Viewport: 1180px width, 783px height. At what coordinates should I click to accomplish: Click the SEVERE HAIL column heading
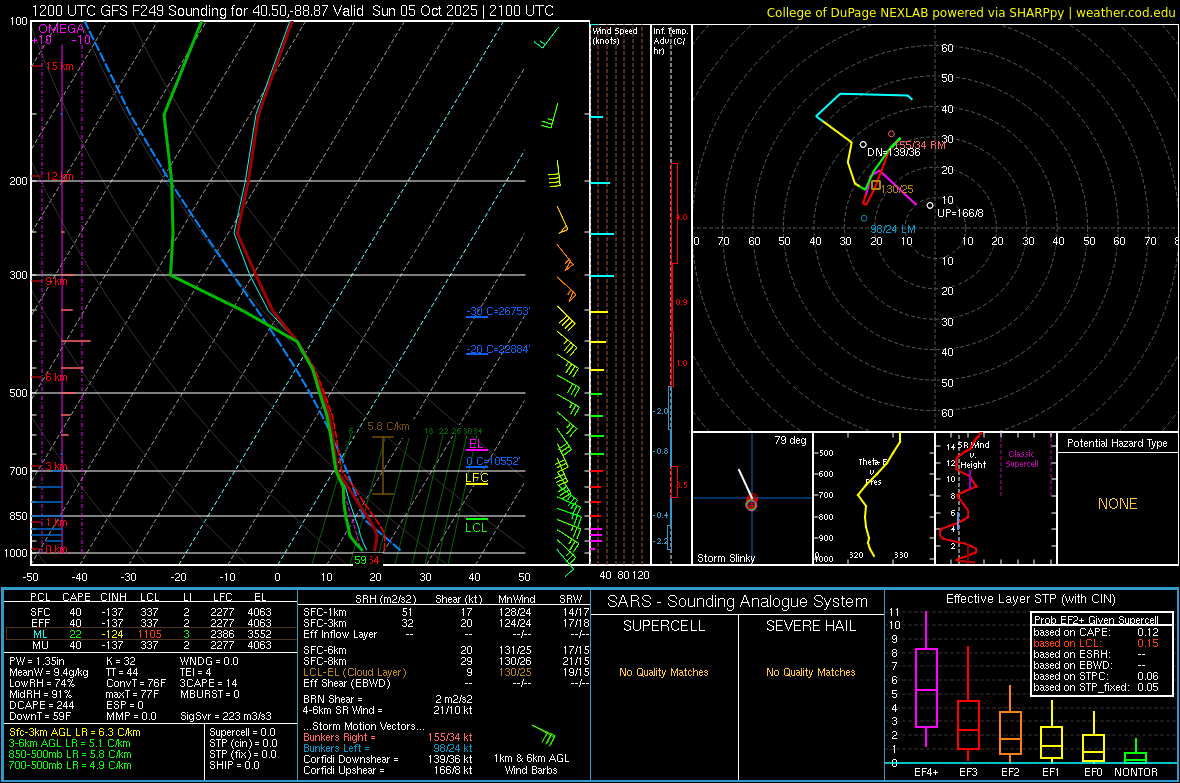(x=810, y=626)
